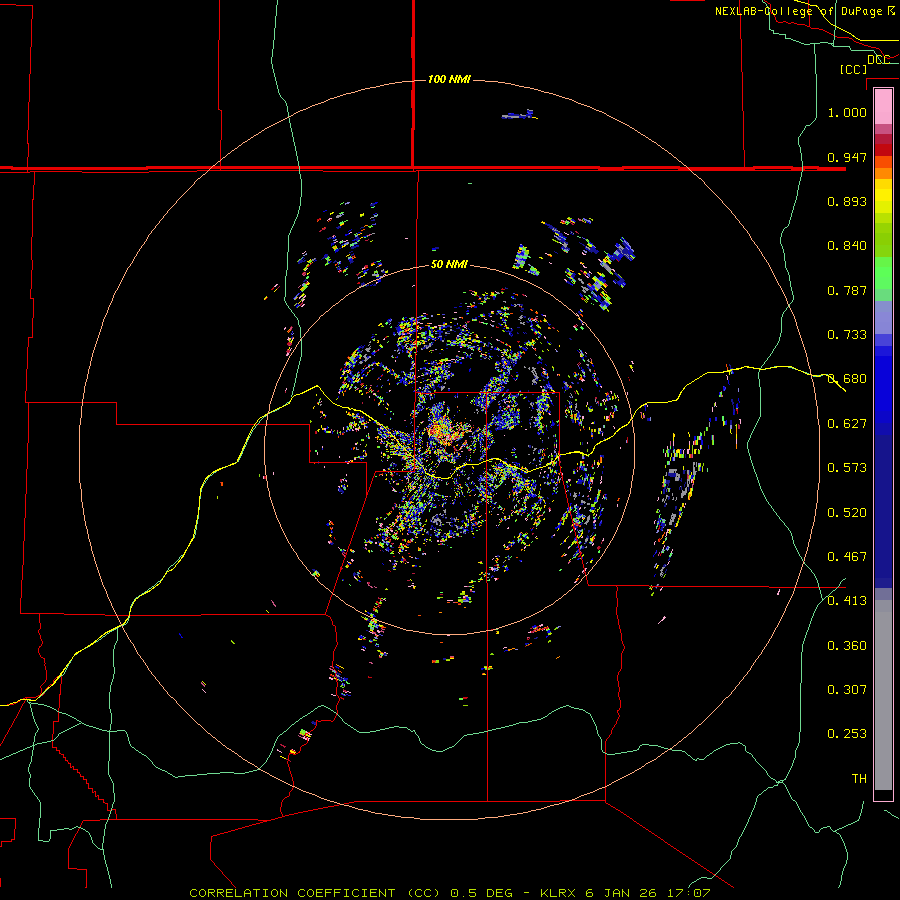Click the 50 NMI range ring label

tap(449, 264)
